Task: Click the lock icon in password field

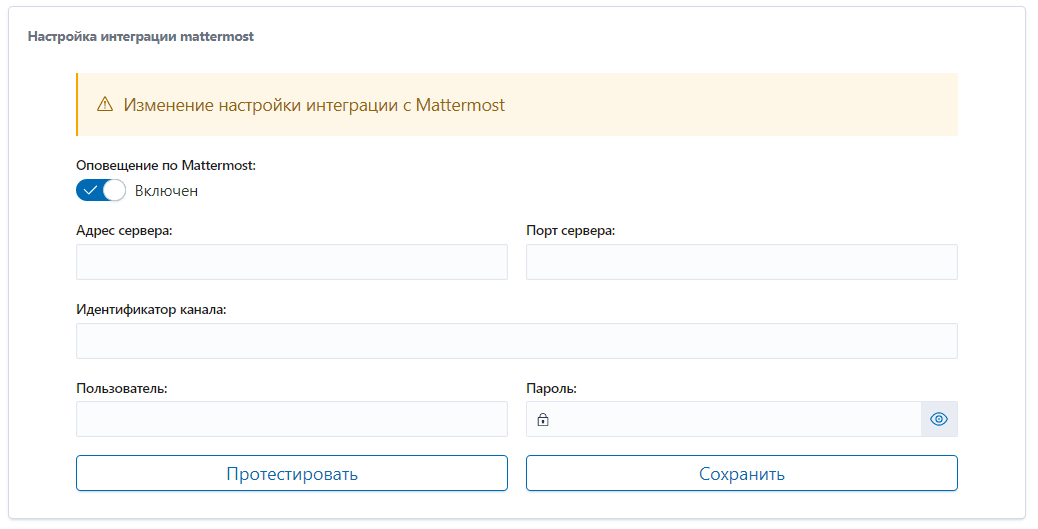Action: (543, 419)
